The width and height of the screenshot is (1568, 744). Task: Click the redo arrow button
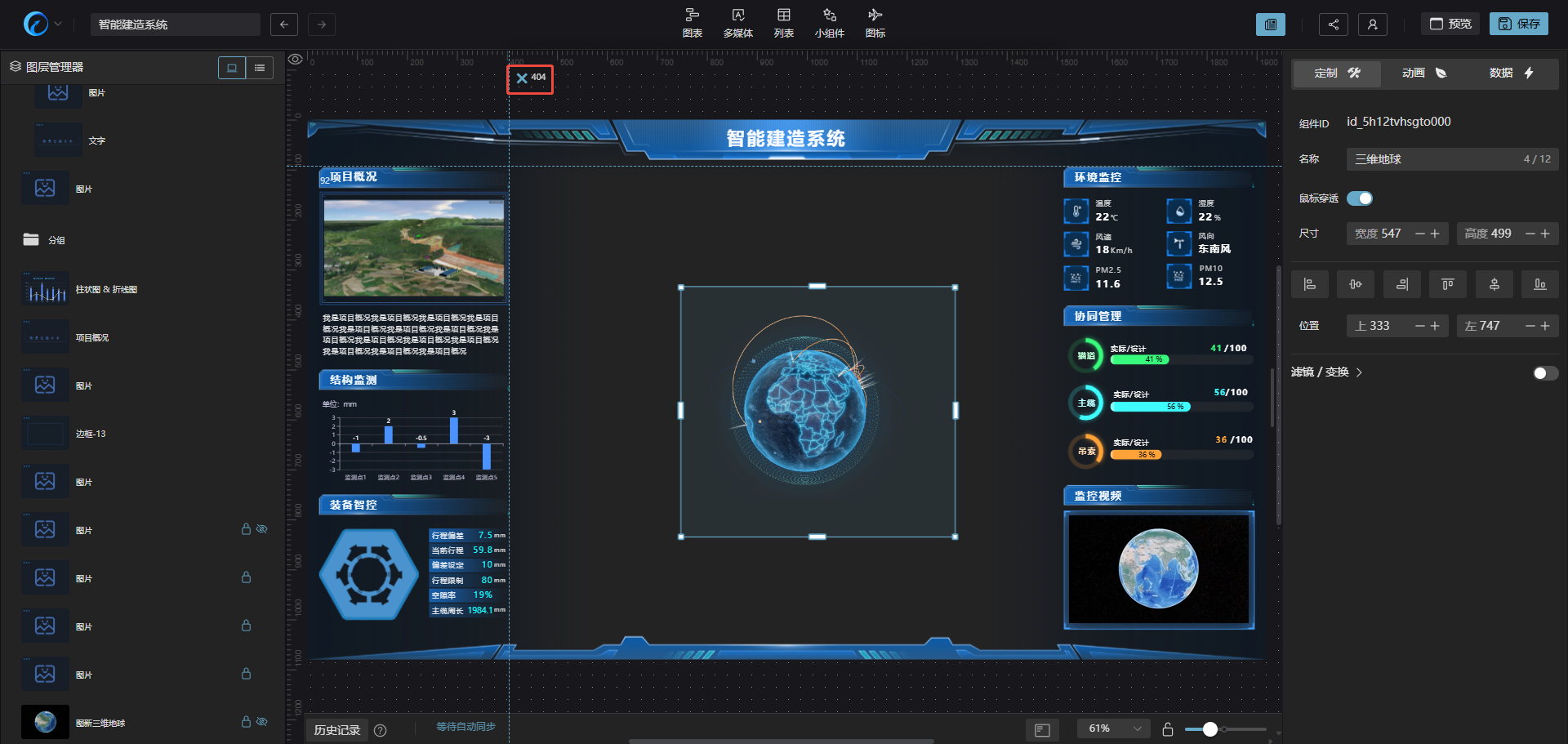pyautogui.click(x=322, y=25)
